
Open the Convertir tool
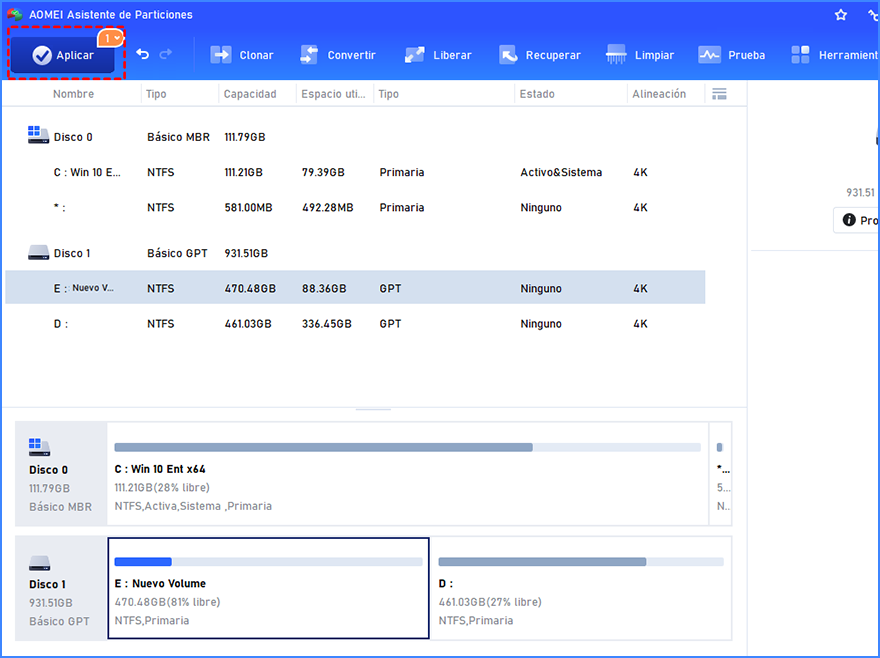[x=337, y=55]
